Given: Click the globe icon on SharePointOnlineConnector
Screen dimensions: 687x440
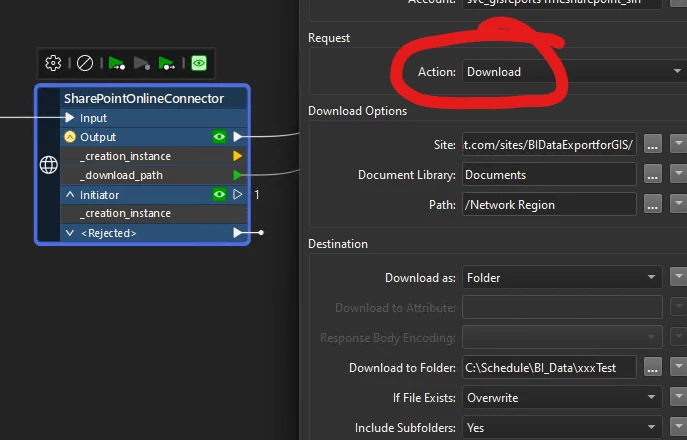Looking at the screenshot, I should click(x=49, y=165).
